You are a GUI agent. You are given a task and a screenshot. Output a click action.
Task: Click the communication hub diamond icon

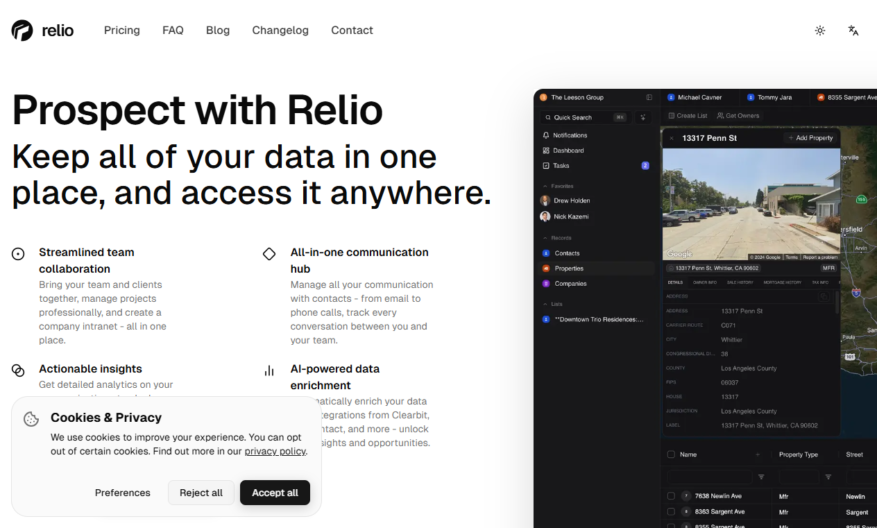coord(269,254)
